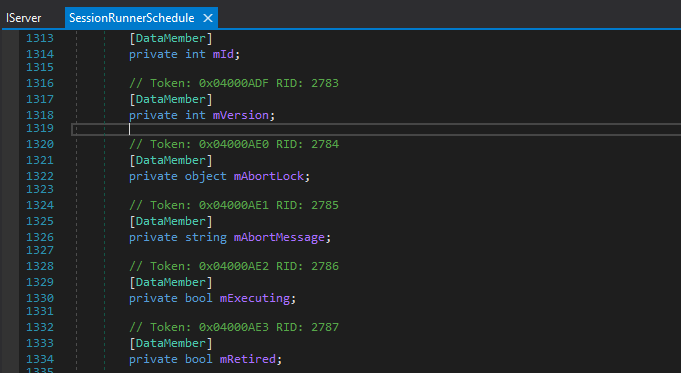Click the mVersion field identifier
This screenshot has width=681, height=373.
(x=241, y=115)
